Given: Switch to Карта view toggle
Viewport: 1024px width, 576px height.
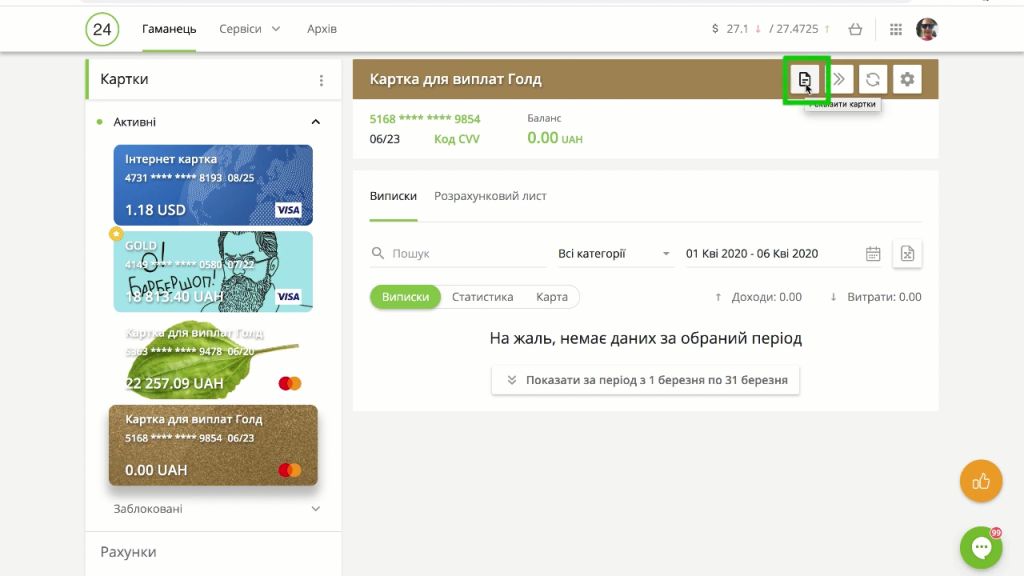Looking at the screenshot, I should point(552,297).
